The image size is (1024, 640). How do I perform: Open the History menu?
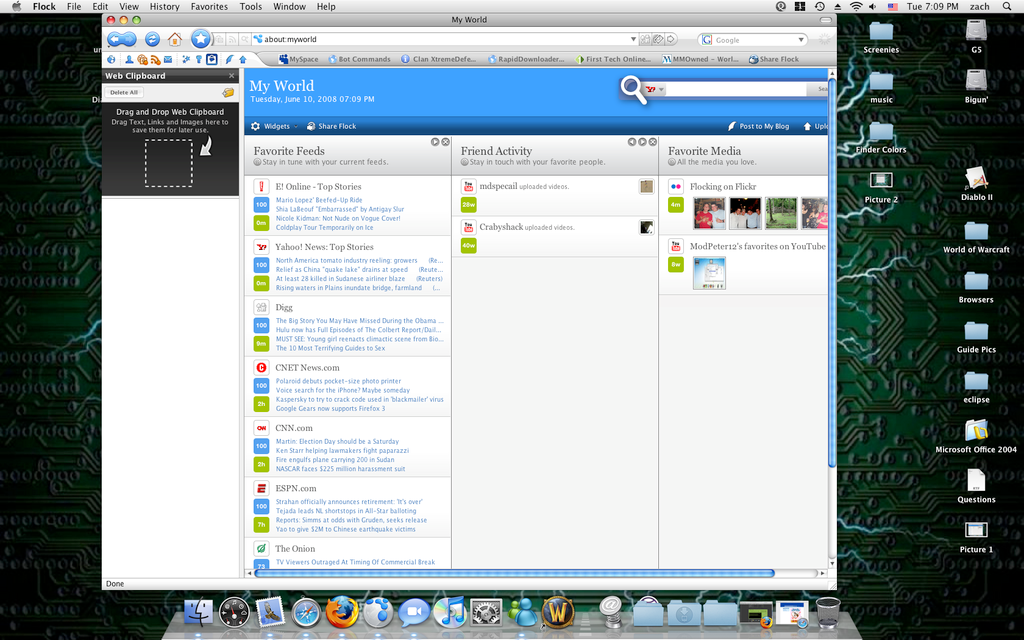165,7
